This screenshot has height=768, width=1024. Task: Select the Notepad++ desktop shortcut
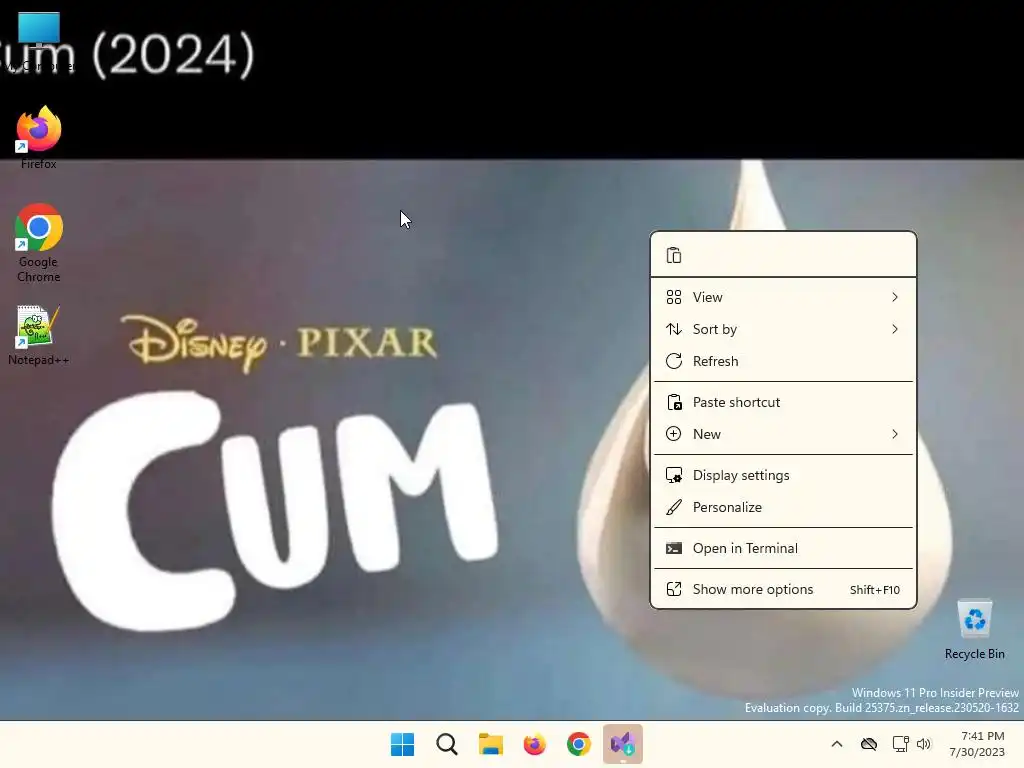[x=38, y=335]
